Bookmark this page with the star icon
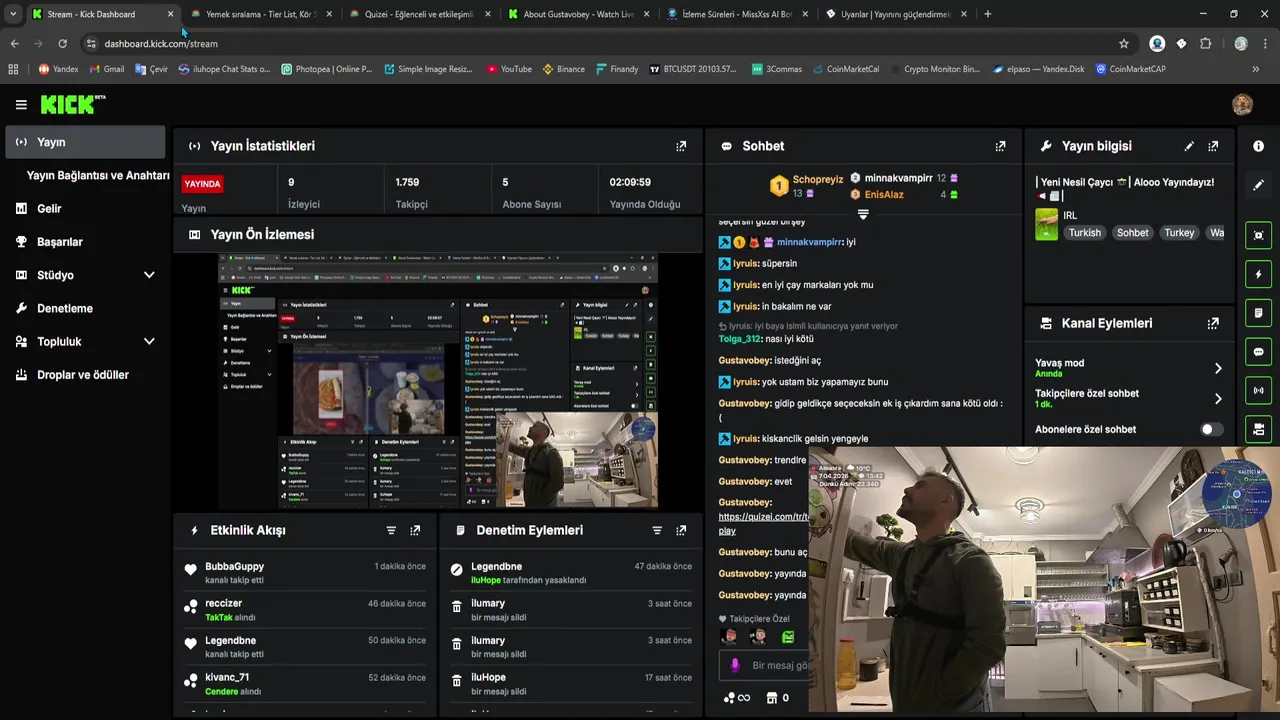The height and width of the screenshot is (720, 1280). click(x=1124, y=43)
